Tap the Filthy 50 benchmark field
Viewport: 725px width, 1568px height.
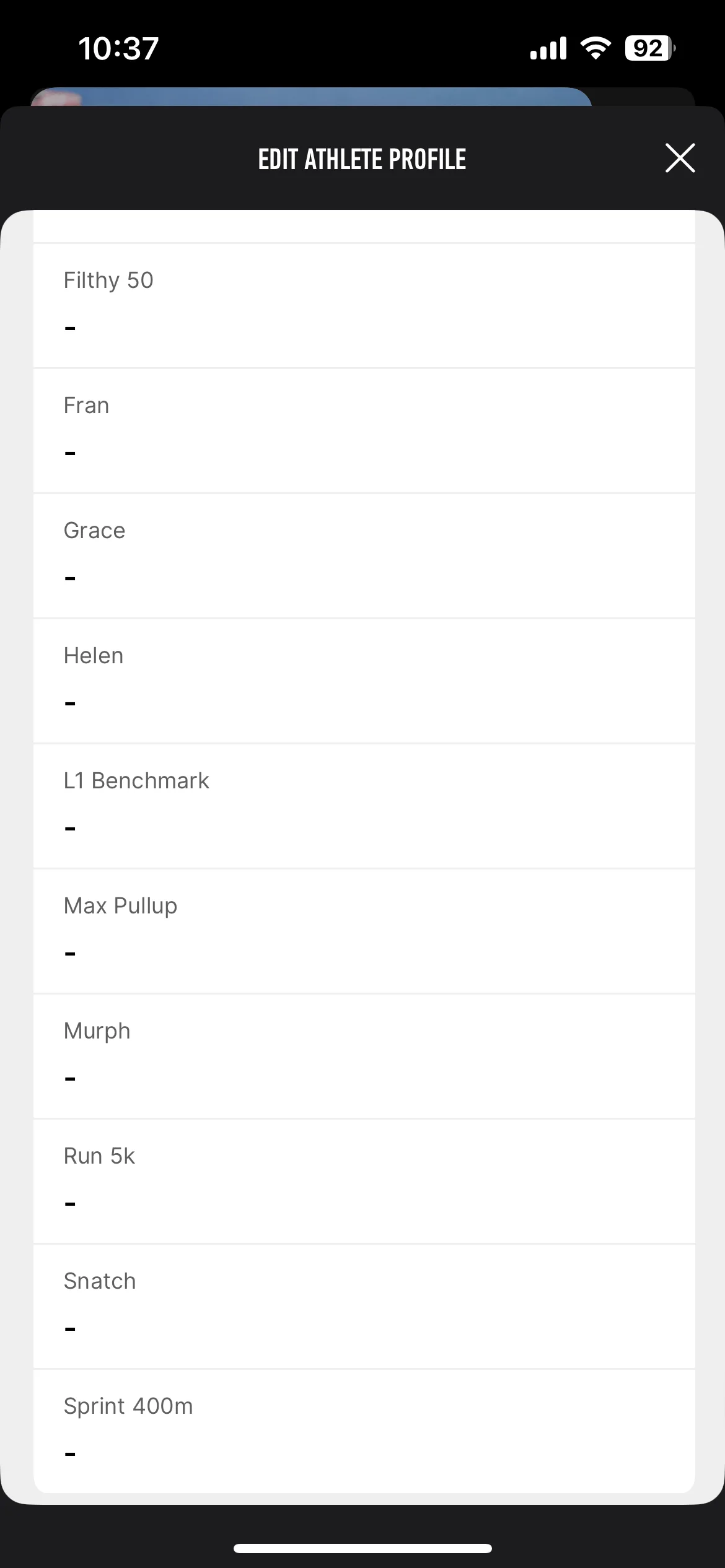(x=364, y=306)
